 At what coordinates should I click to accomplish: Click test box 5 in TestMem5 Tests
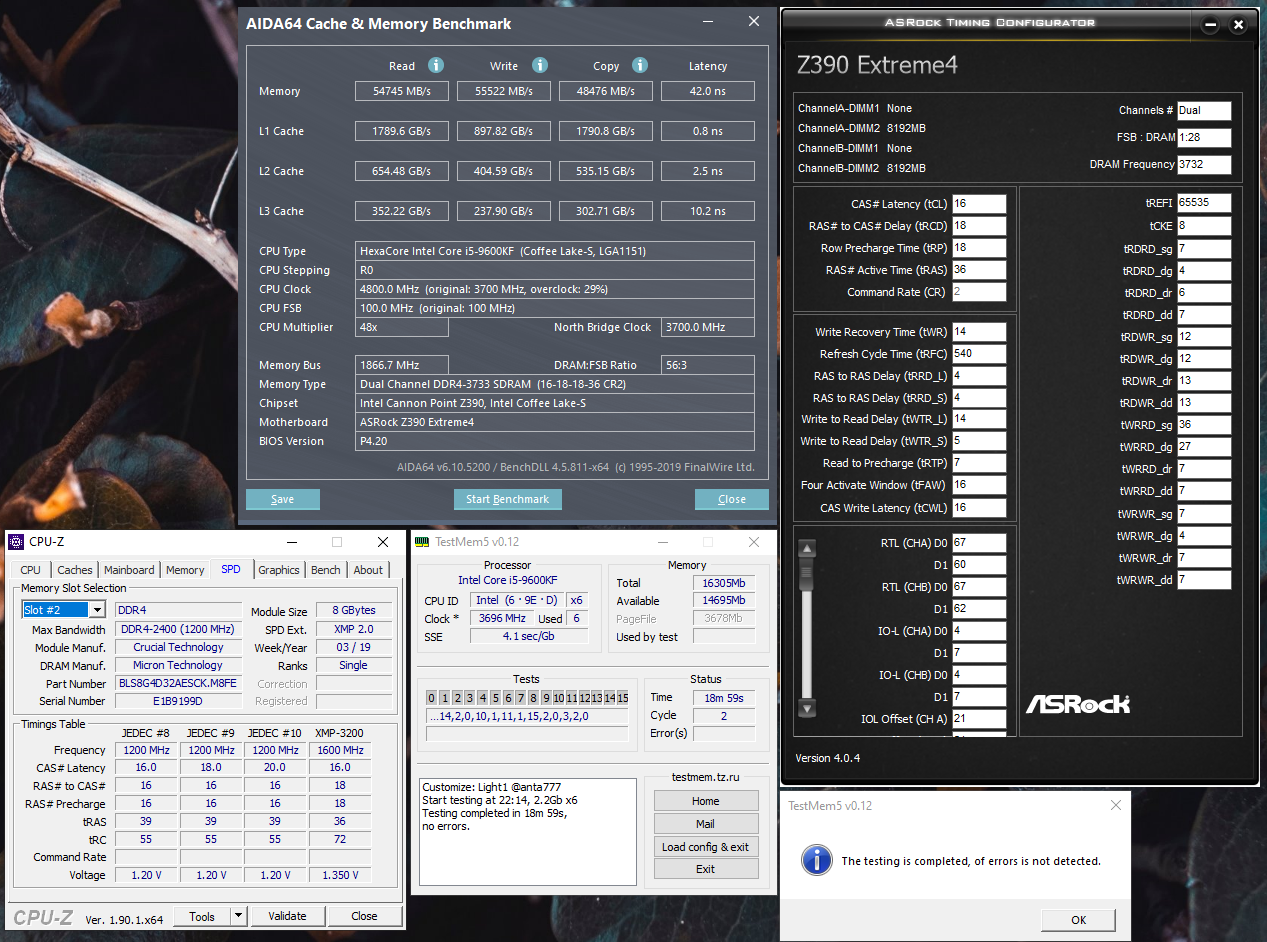pyautogui.click(x=495, y=698)
